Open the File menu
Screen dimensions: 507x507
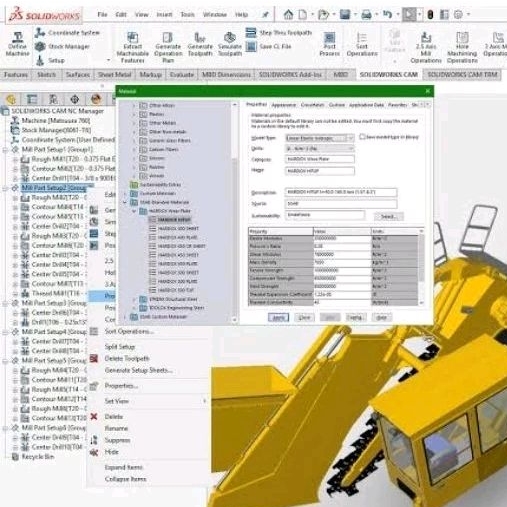point(102,14)
